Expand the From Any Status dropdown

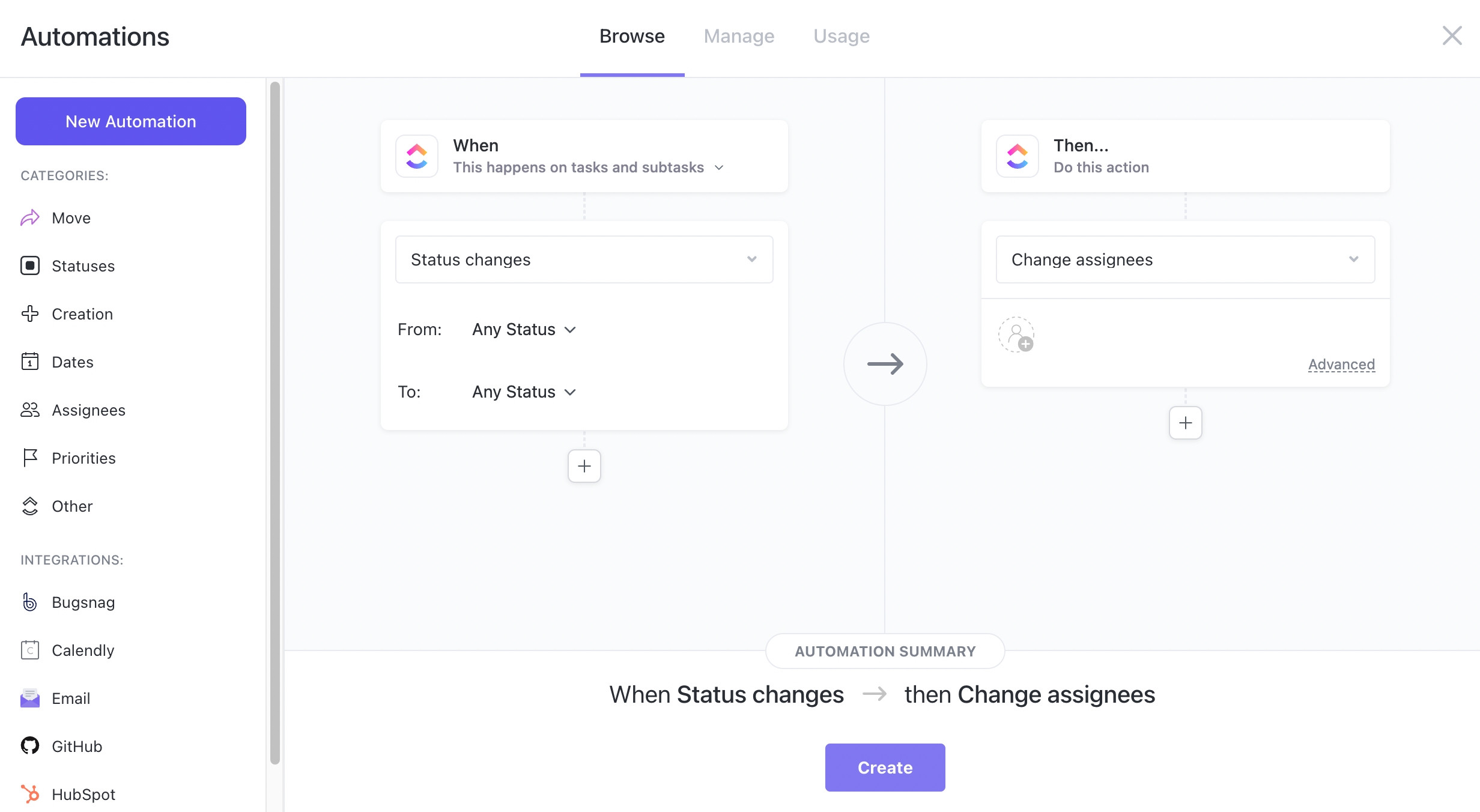click(523, 329)
